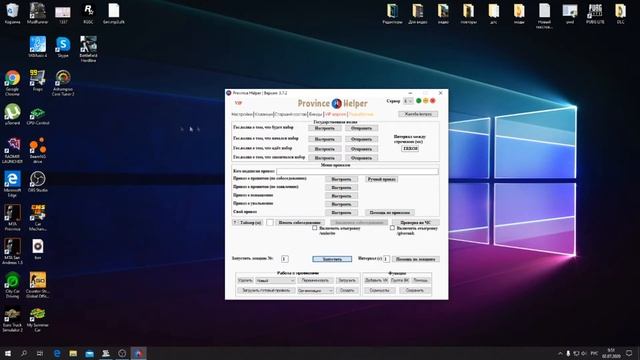Click the Добавить VK button

click(x=376, y=280)
